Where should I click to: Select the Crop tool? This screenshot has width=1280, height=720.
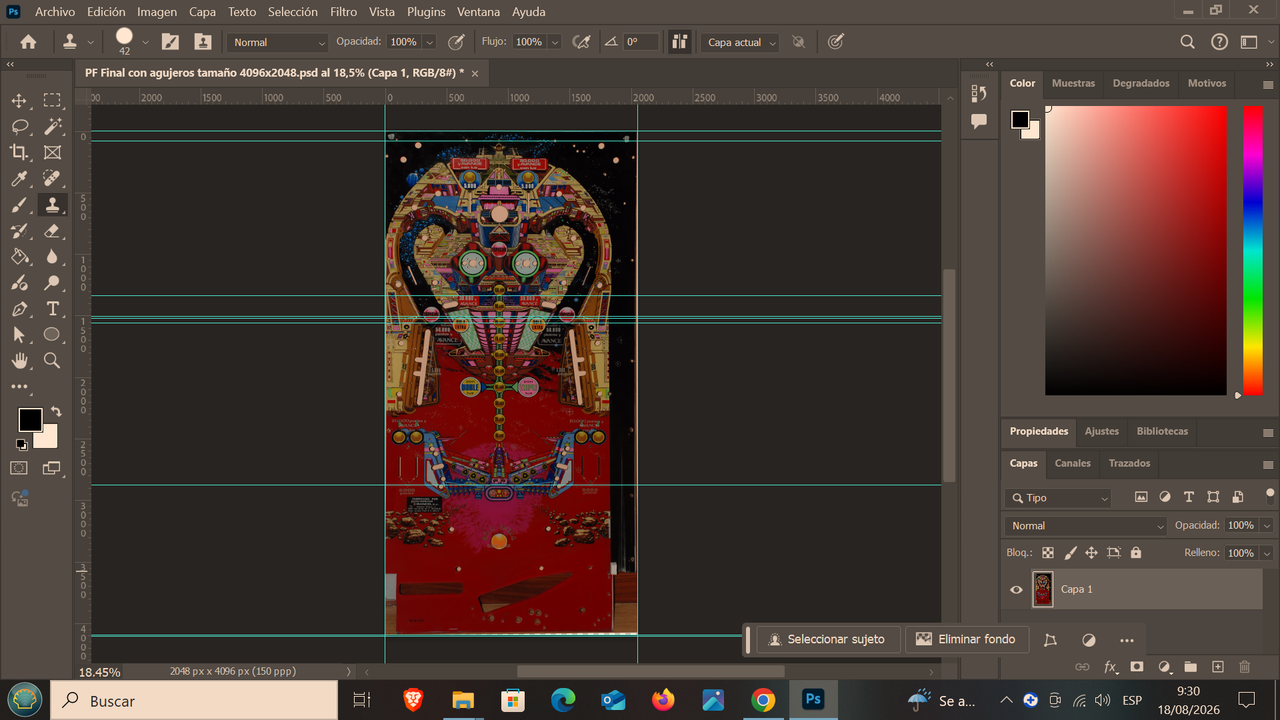19,153
